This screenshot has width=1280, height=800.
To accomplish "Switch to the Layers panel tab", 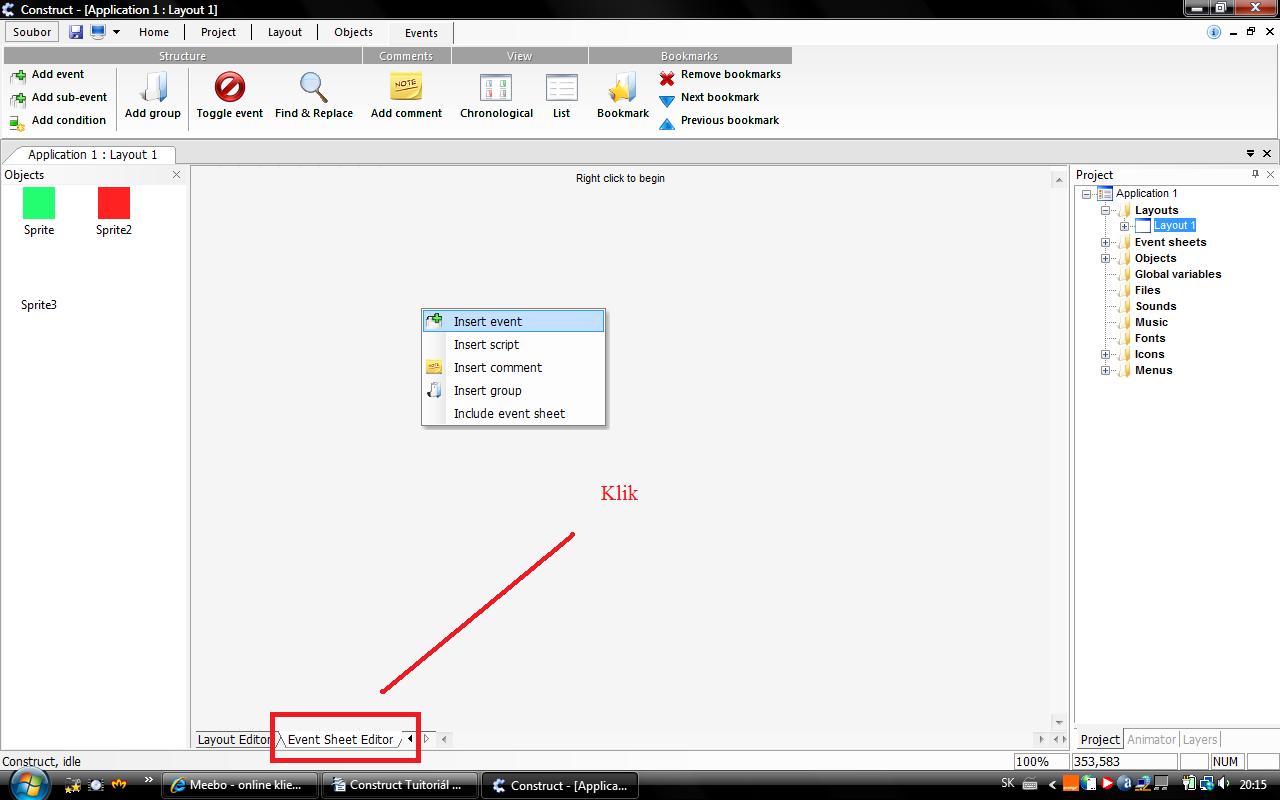I will tap(1200, 739).
